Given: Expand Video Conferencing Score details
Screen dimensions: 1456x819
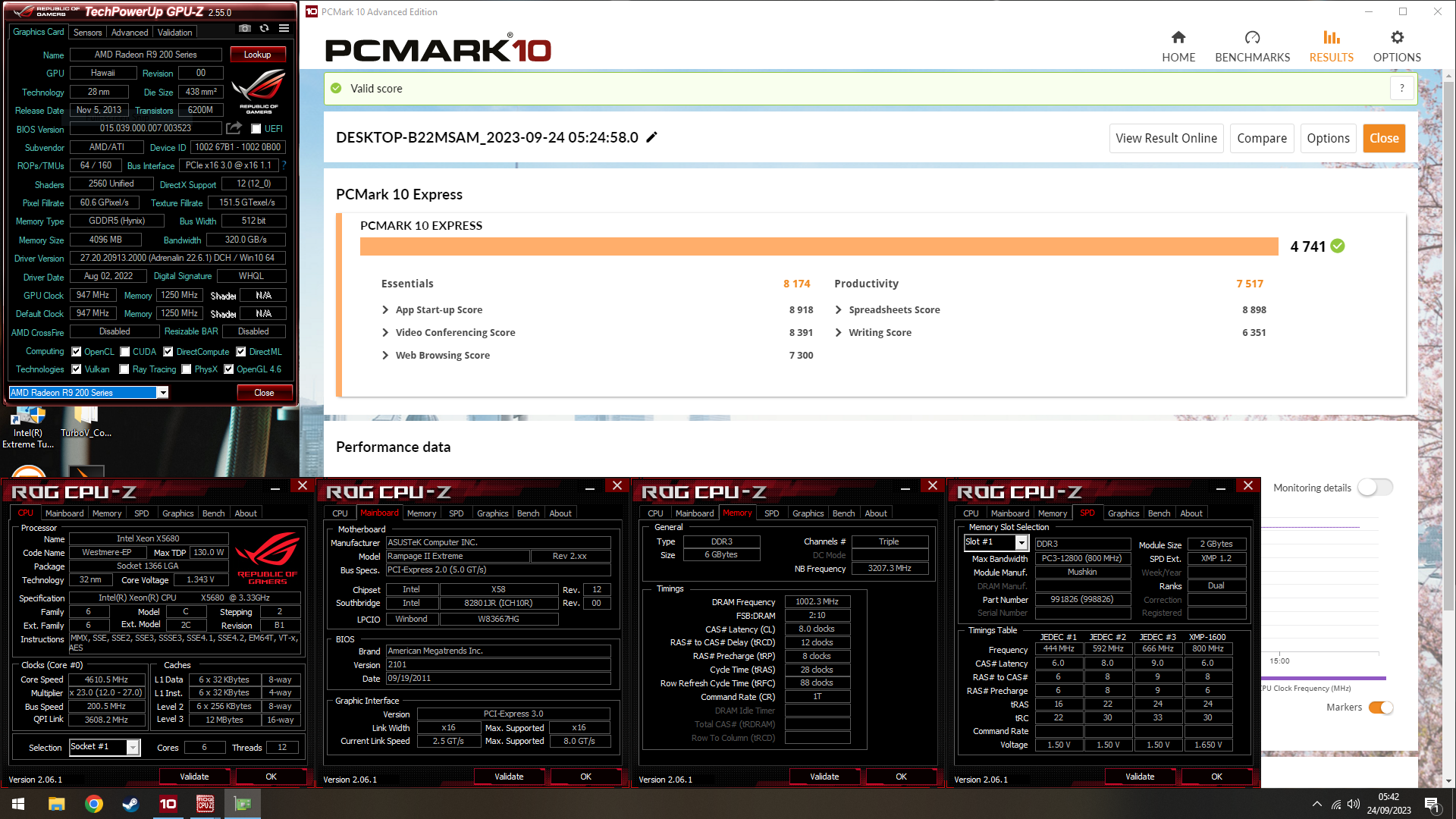Looking at the screenshot, I should (x=385, y=332).
